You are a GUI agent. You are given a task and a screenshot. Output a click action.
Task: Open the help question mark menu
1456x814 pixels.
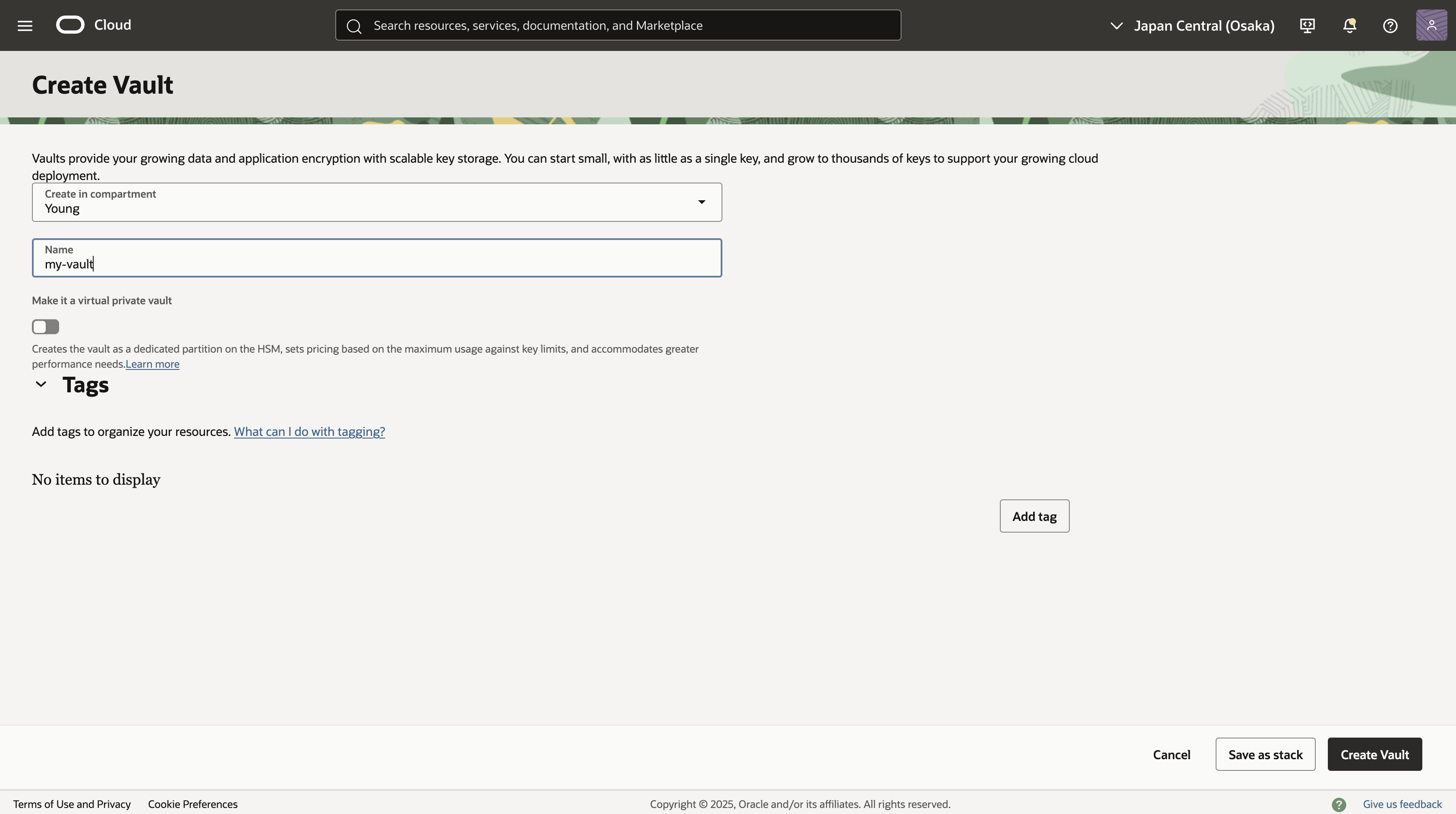tap(1390, 25)
